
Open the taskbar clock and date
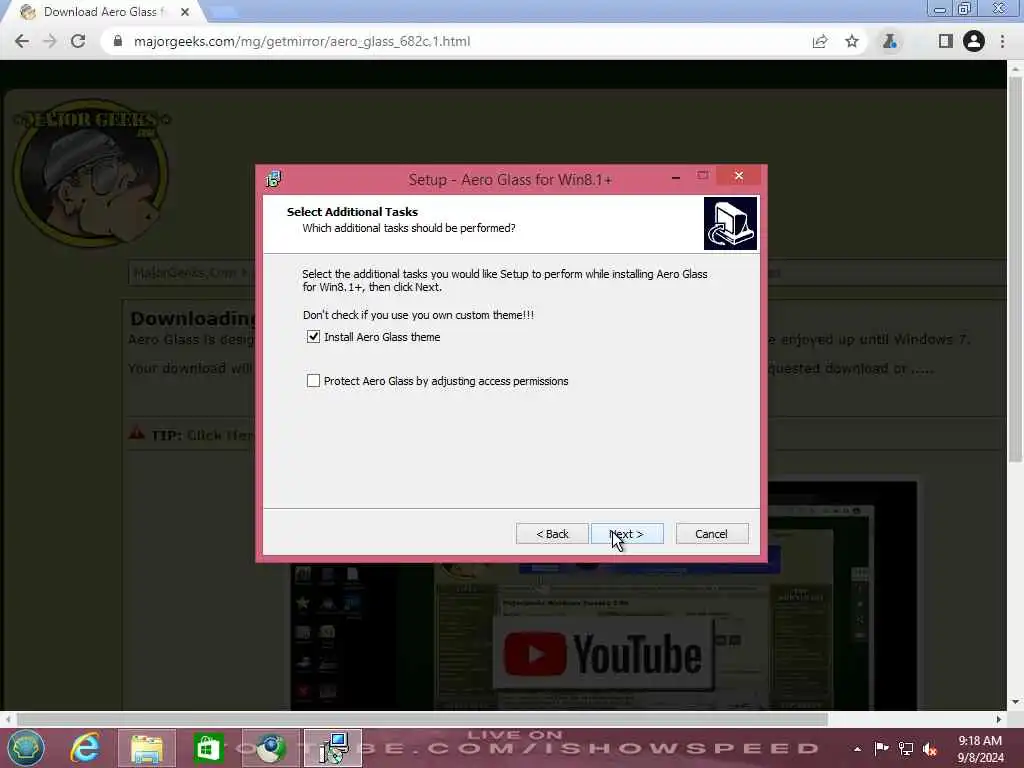[x=980, y=748]
